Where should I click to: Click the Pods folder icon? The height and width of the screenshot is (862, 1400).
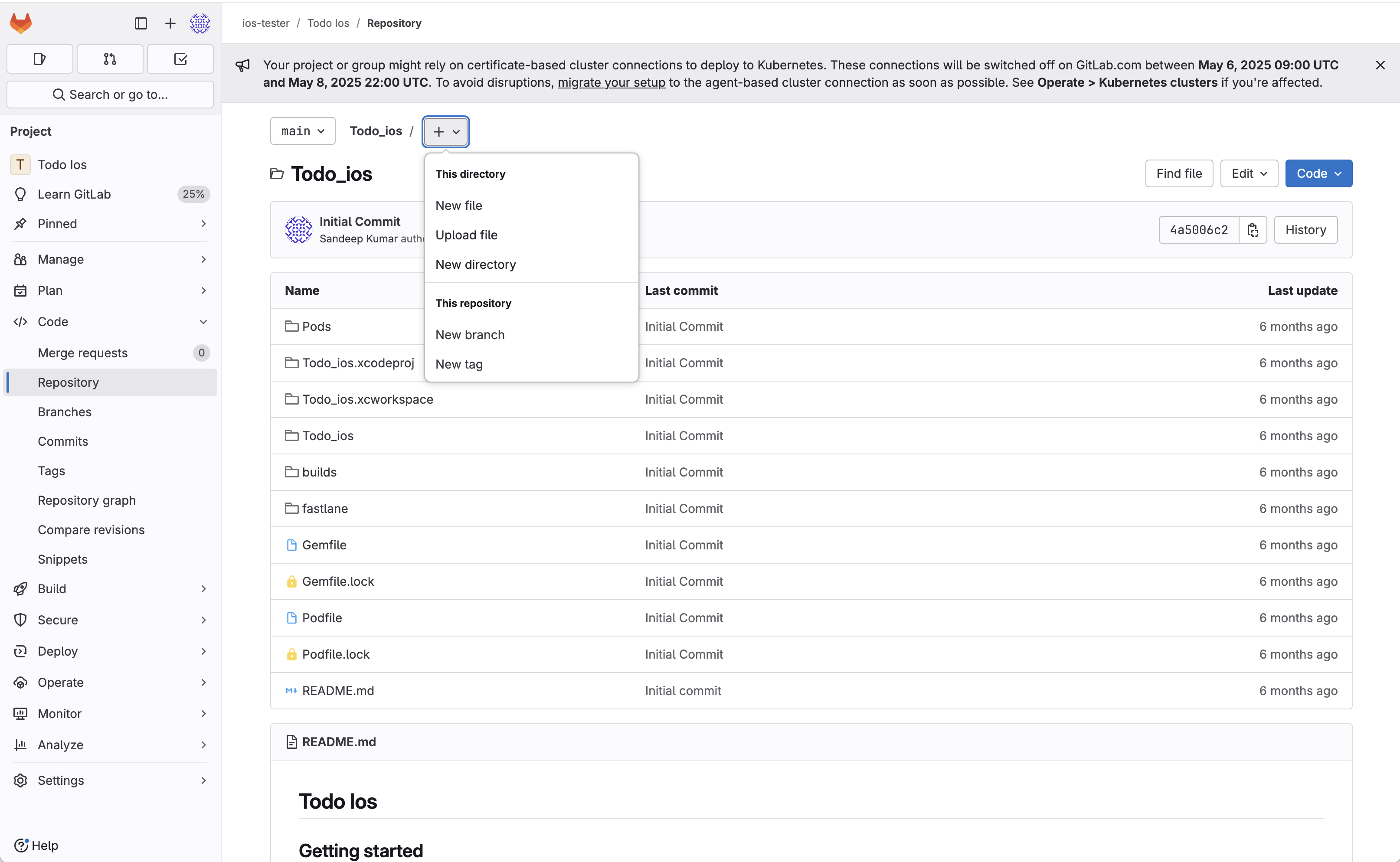tap(291, 326)
